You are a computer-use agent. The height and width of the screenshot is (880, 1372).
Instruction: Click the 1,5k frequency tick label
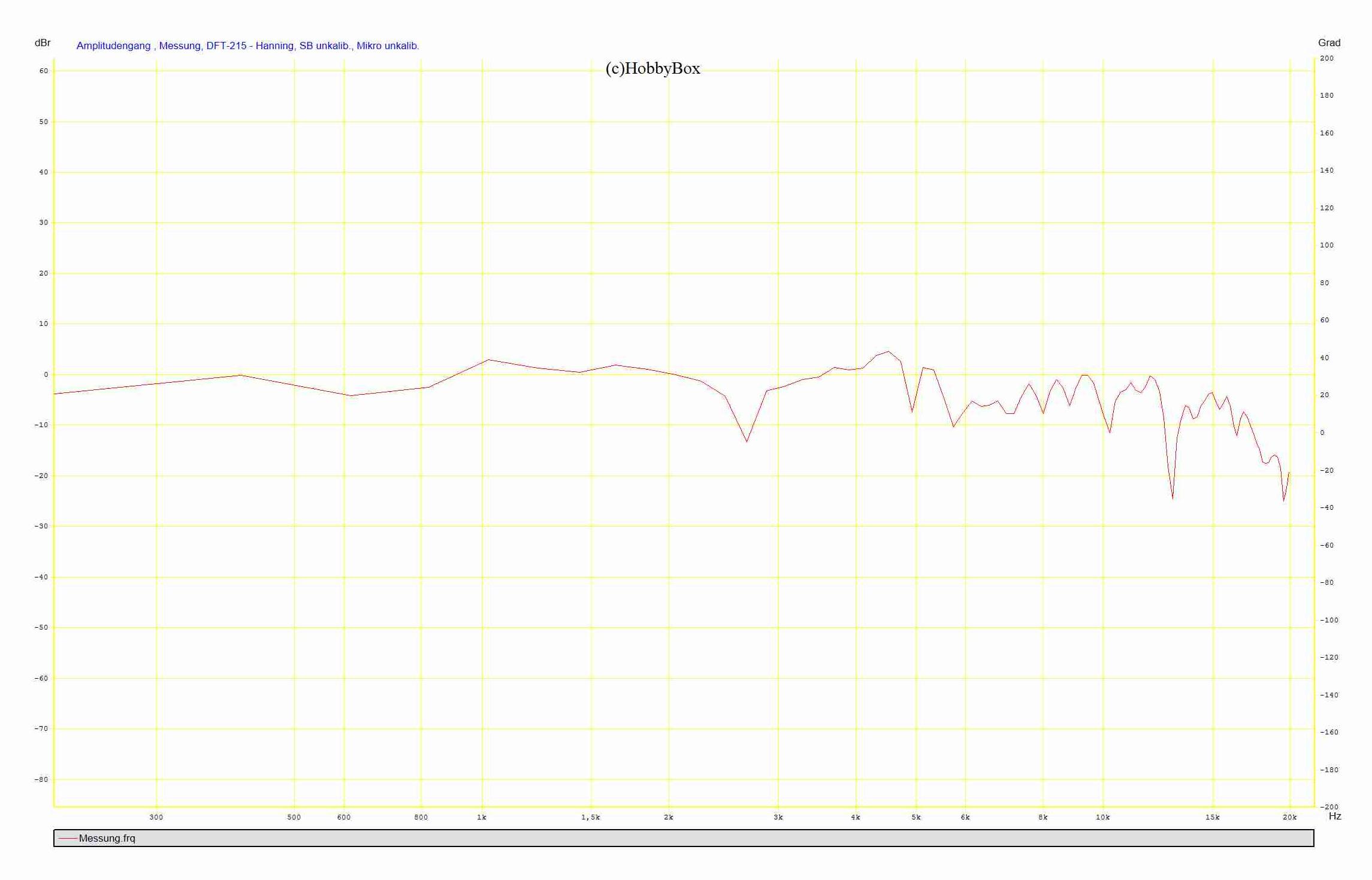tap(591, 817)
